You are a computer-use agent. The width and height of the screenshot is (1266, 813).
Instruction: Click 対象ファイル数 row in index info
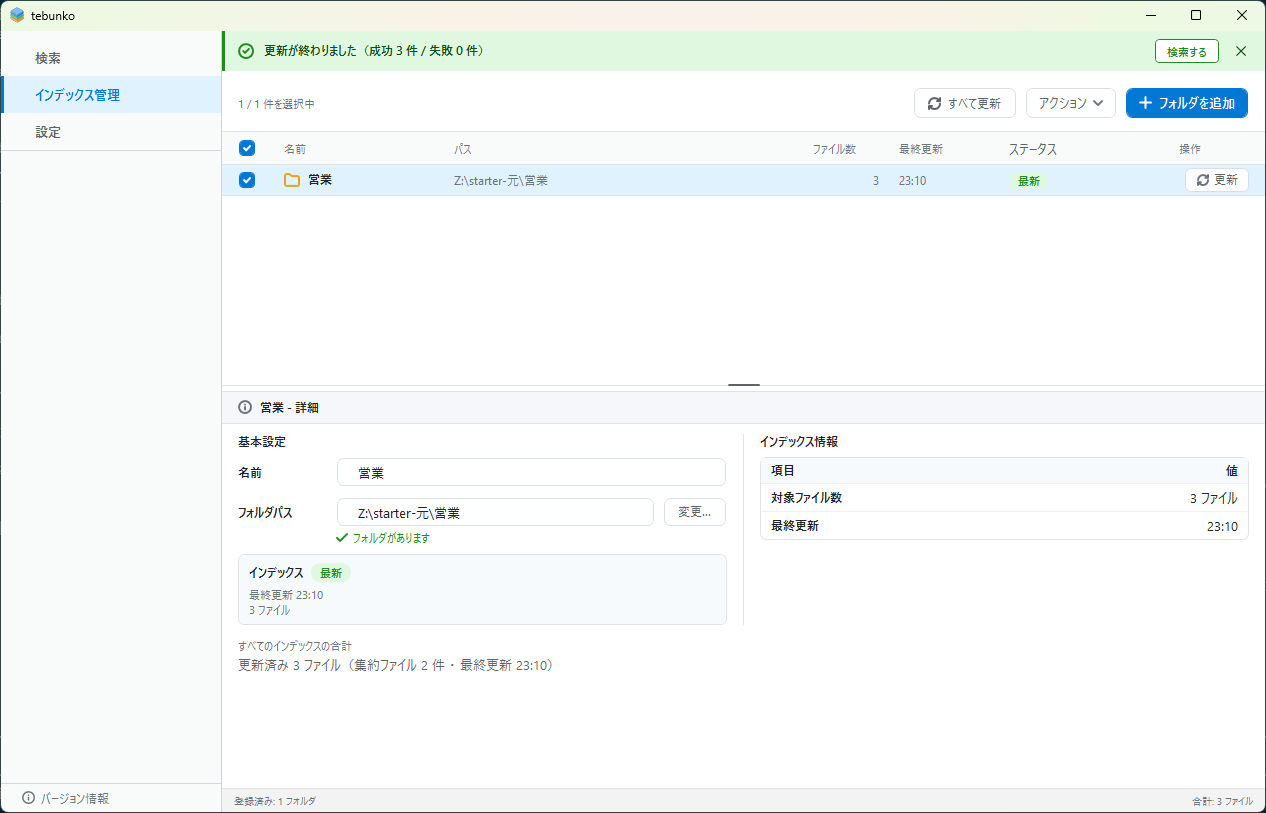1004,498
